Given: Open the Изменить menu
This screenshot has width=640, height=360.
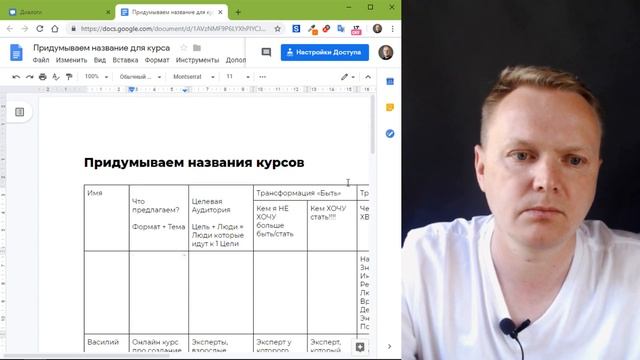Looking at the screenshot, I should pos(71,60).
